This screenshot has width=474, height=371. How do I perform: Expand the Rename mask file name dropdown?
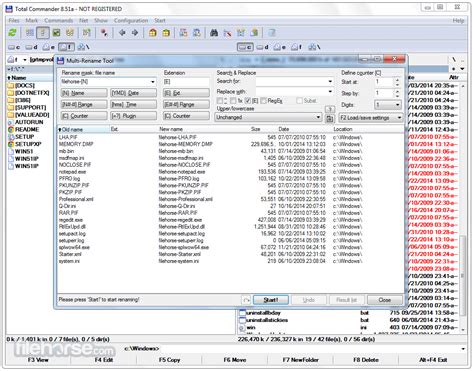coord(153,82)
